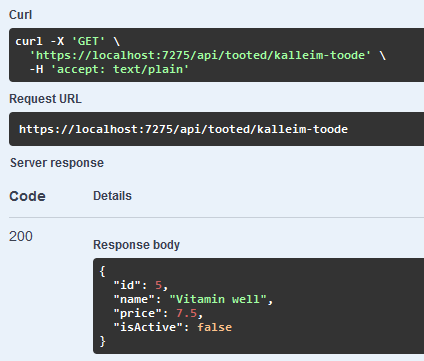Click the Request URL label

point(45,99)
